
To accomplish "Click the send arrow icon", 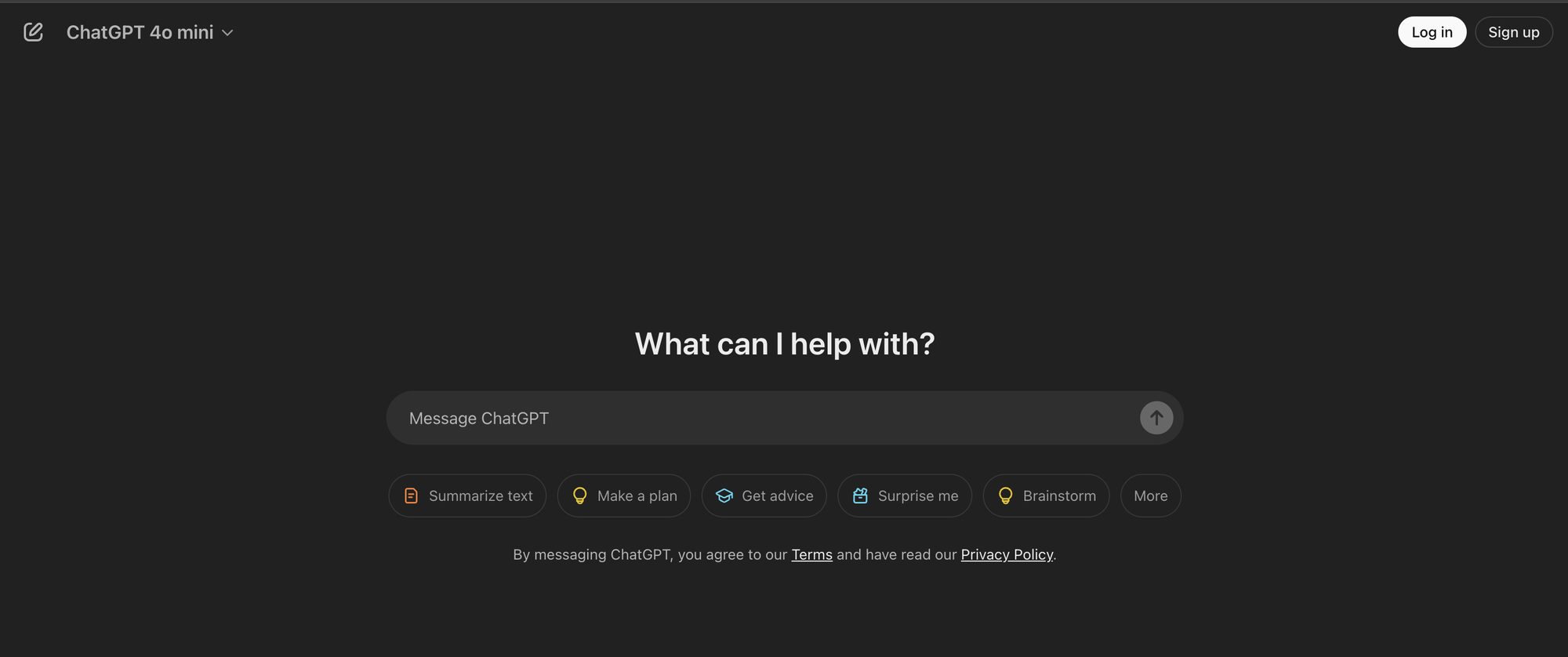I will pyautogui.click(x=1156, y=418).
